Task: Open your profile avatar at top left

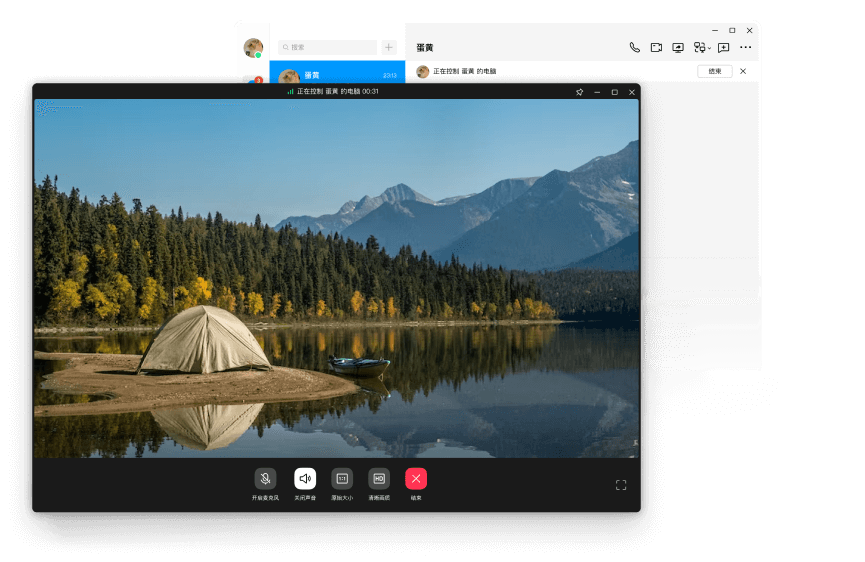Action: (x=253, y=47)
